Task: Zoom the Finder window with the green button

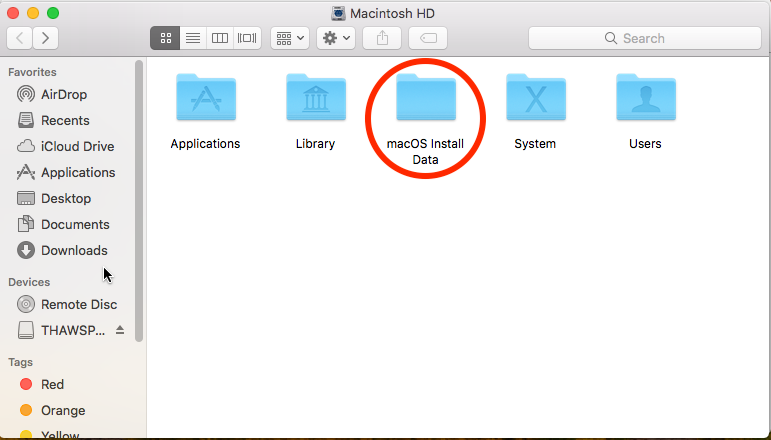Action: [x=53, y=13]
